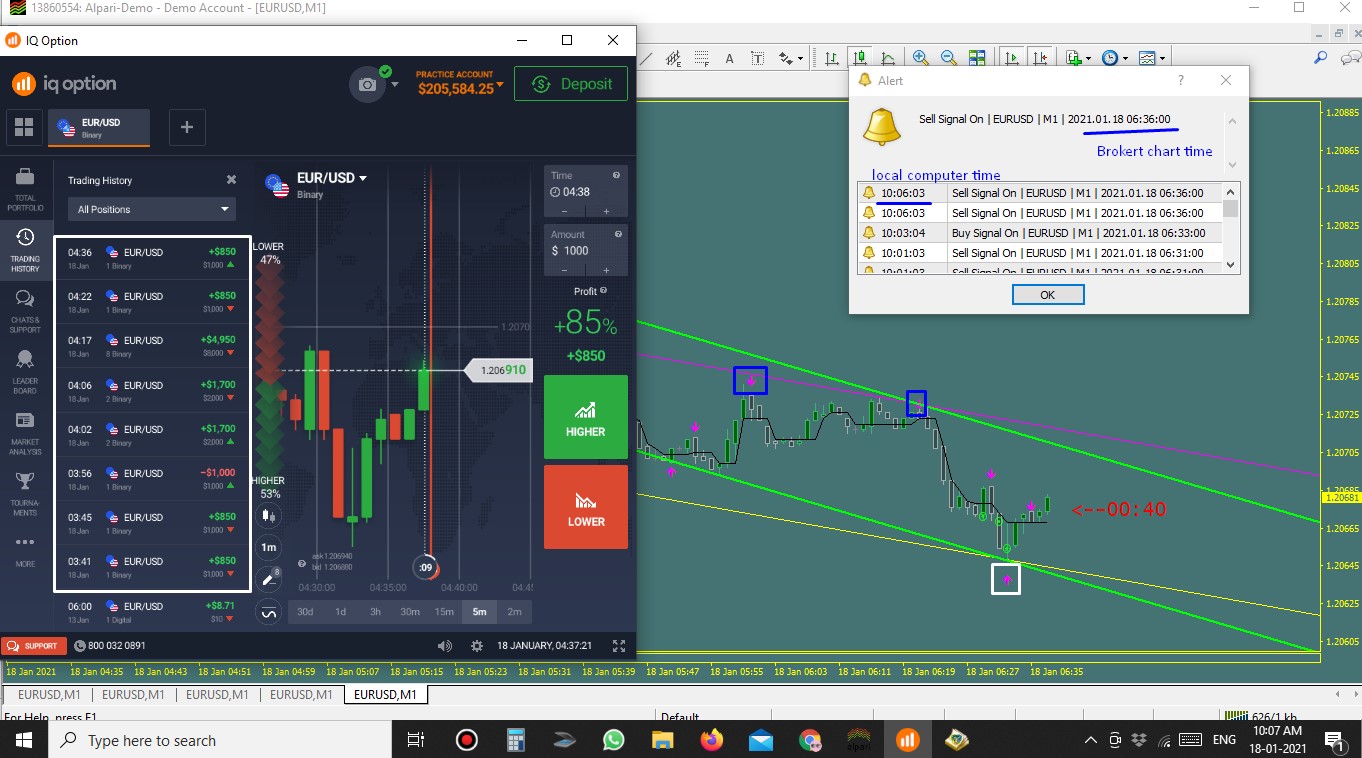1362x758 pixels.
Task: Increase the expiration Time with plus
Action: (606, 211)
